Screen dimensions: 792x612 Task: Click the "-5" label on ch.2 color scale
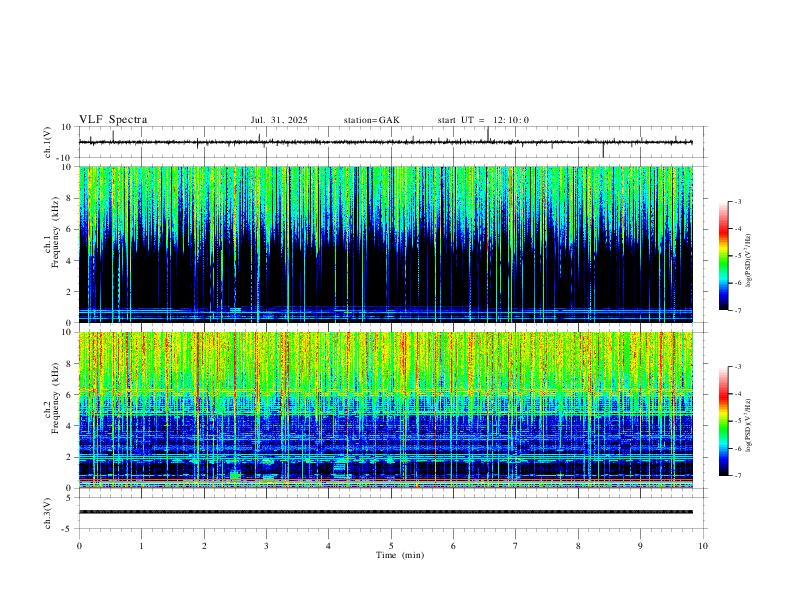[x=738, y=421]
